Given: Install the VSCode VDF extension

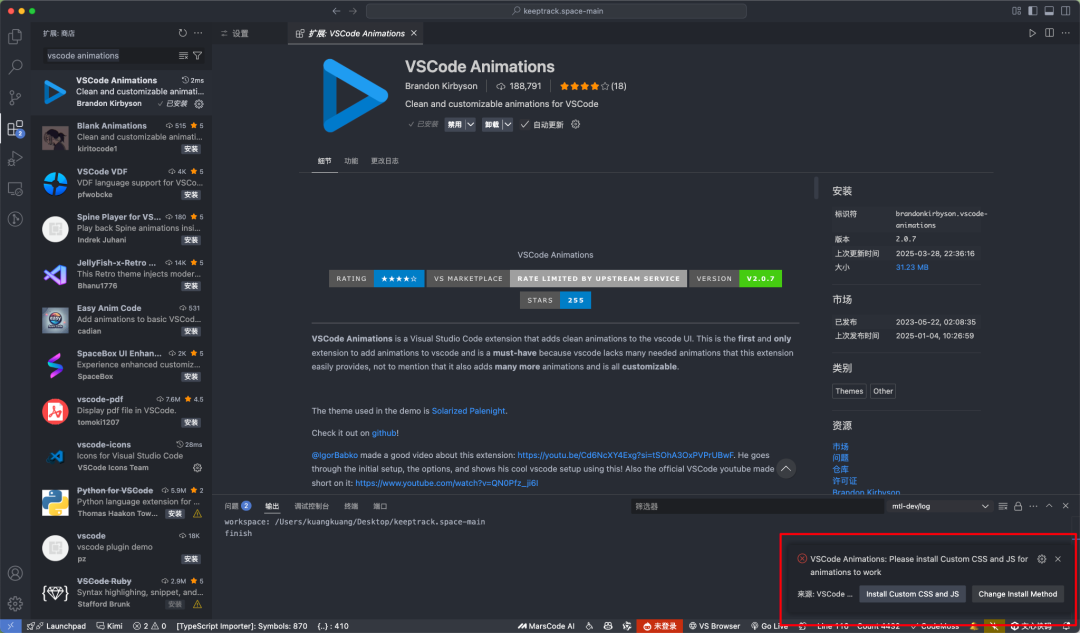Looking at the screenshot, I should [x=191, y=195].
